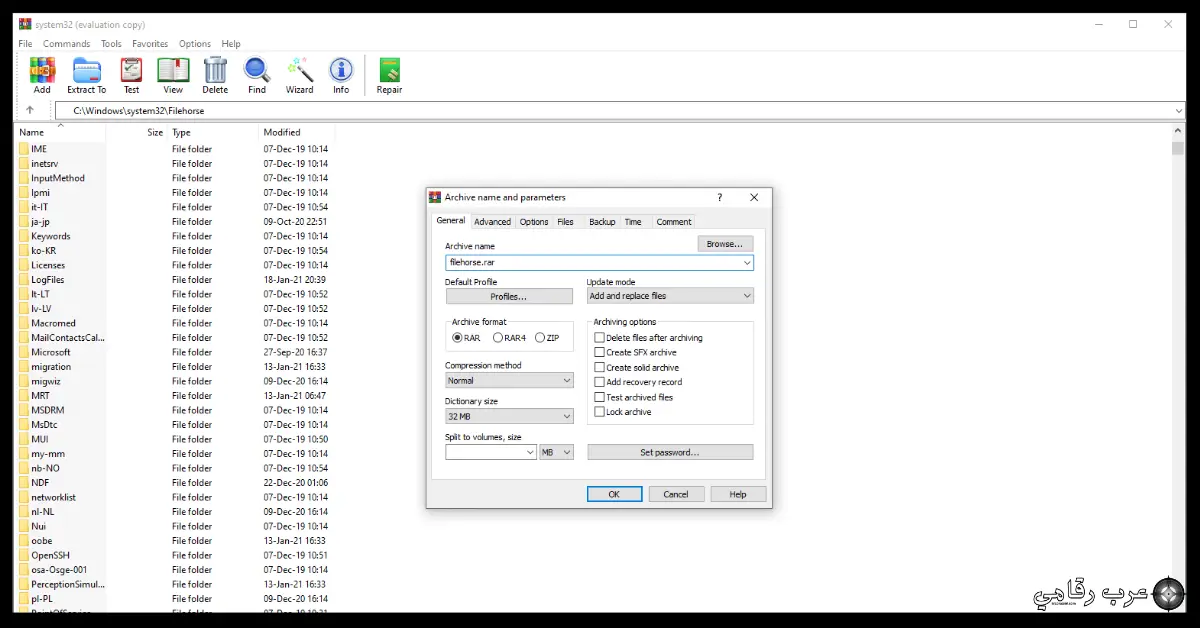1200x628 pixels.
Task: Open the Compression method dropdown
Action: pos(509,380)
